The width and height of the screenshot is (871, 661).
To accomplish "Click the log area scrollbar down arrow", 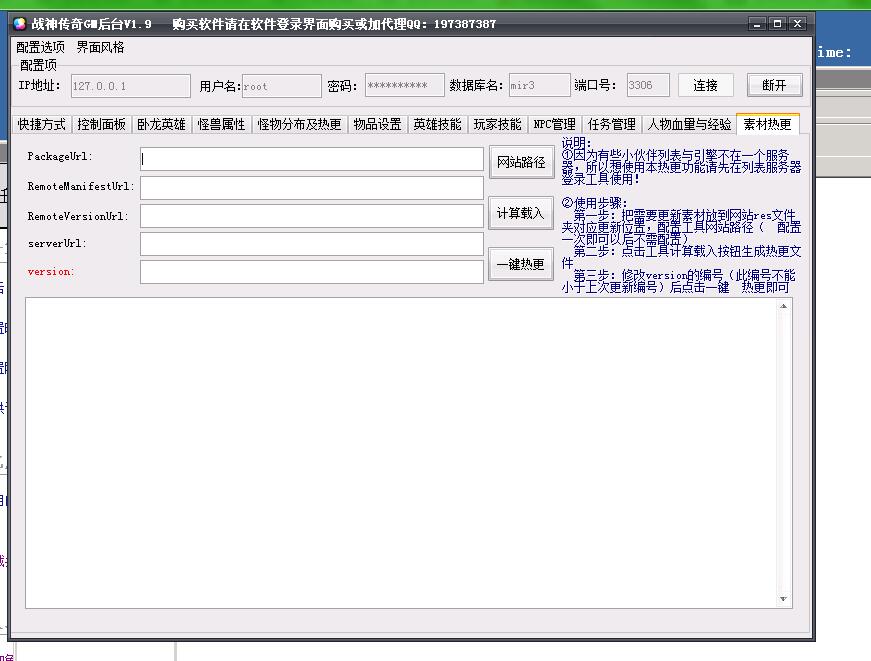I will [785, 599].
